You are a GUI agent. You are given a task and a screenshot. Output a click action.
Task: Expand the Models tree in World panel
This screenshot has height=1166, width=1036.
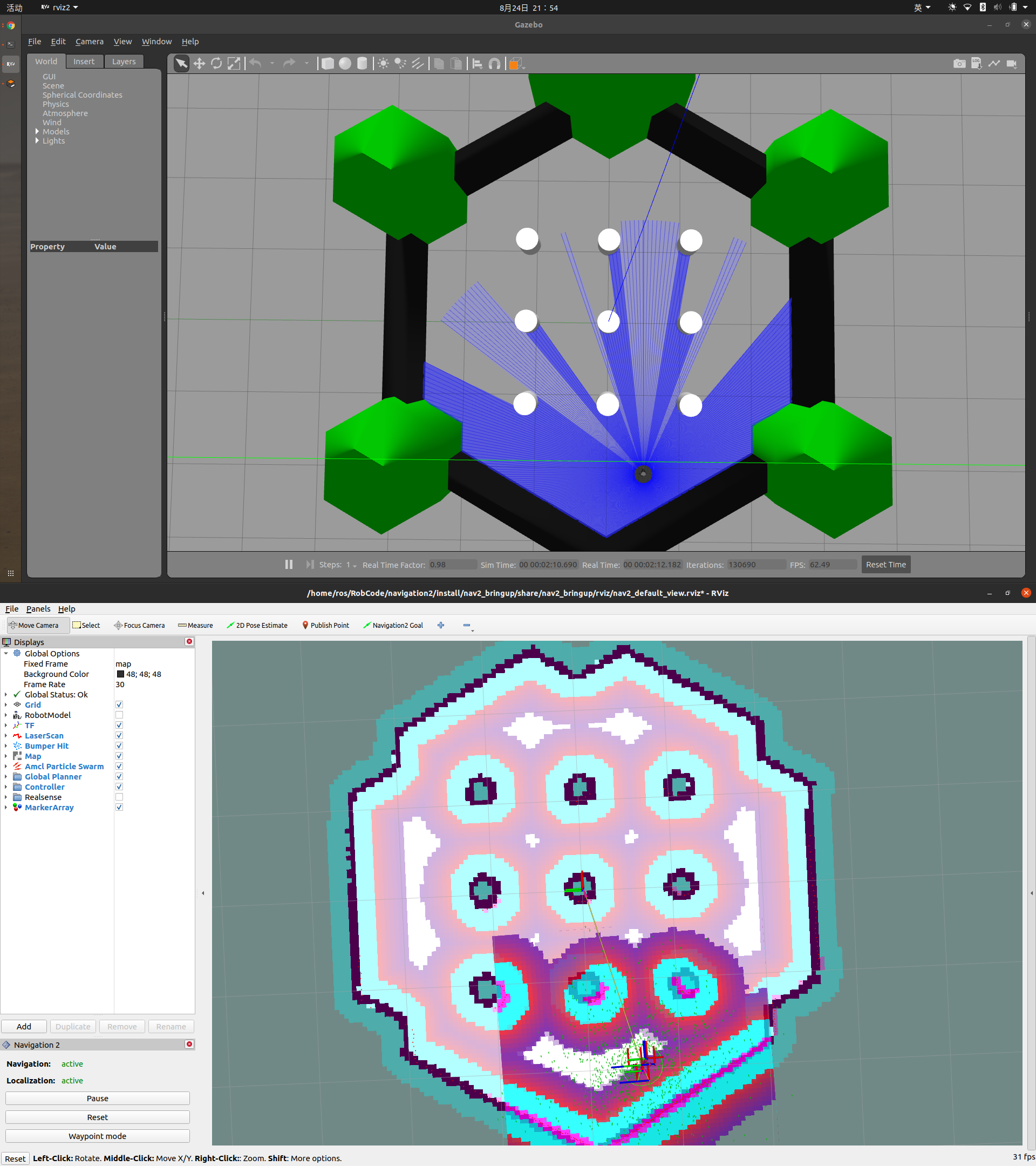point(37,132)
